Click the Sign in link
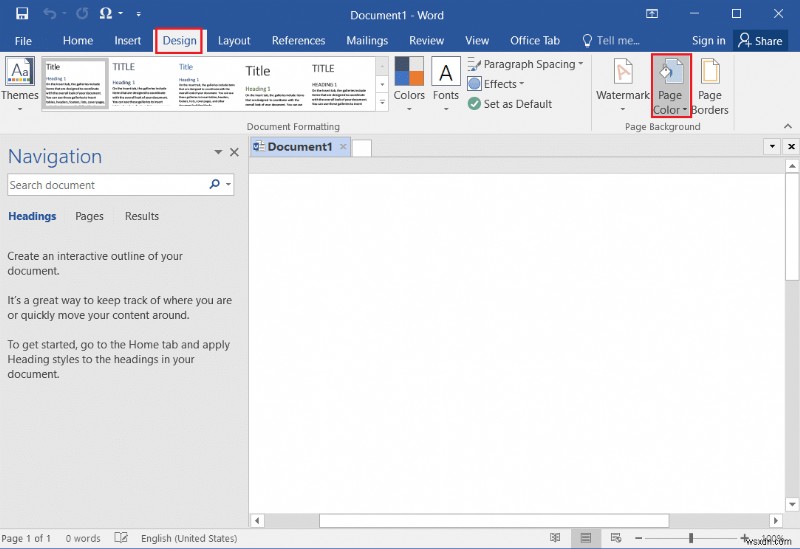 [x=708, y=41]
